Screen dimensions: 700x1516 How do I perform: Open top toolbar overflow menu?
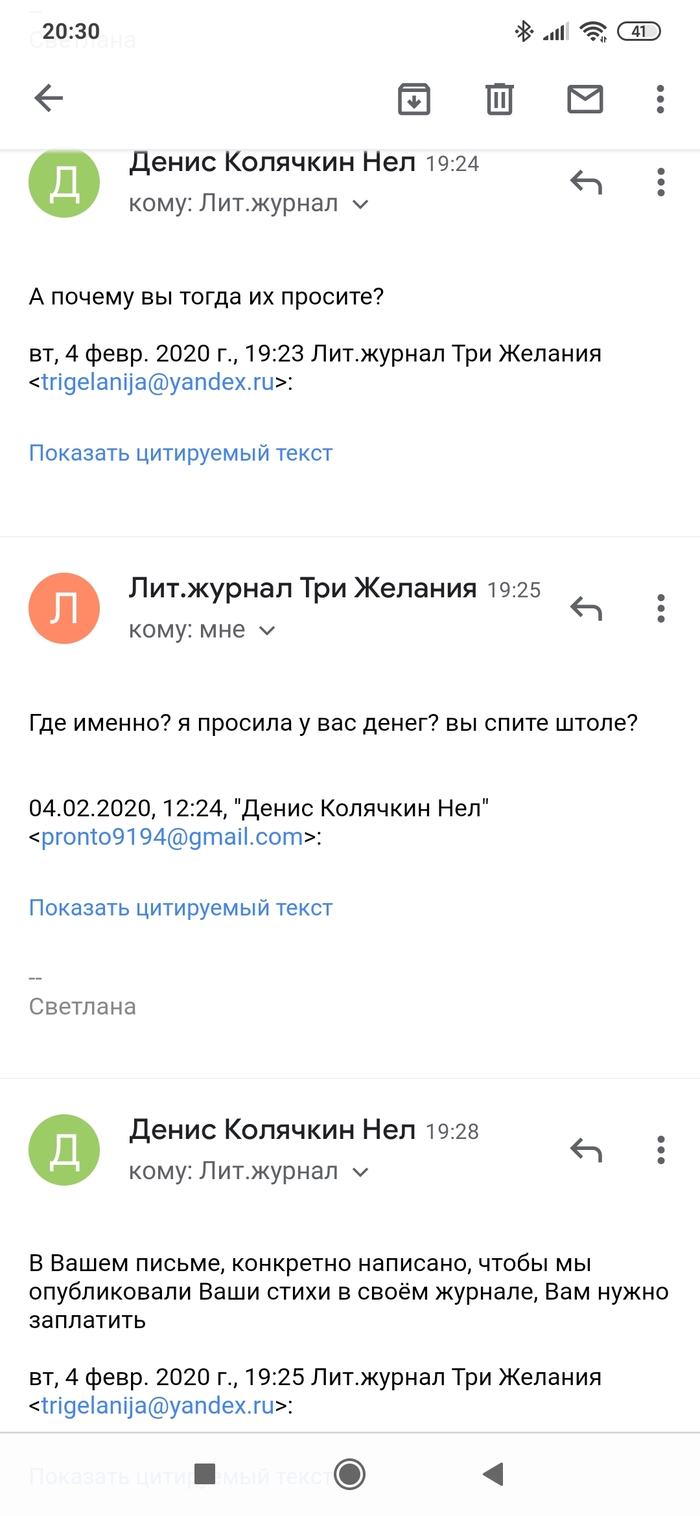(x=660, y=98)
